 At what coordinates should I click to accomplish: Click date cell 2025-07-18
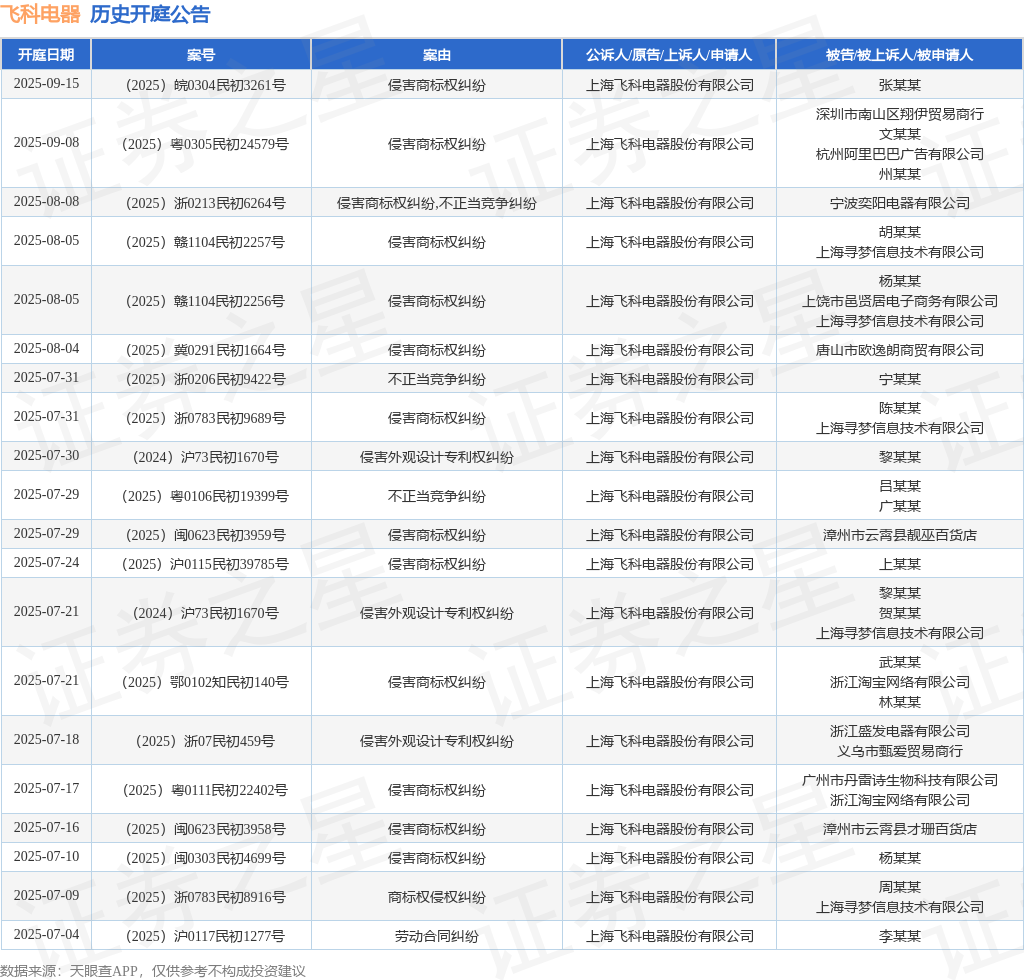(46, 739)
